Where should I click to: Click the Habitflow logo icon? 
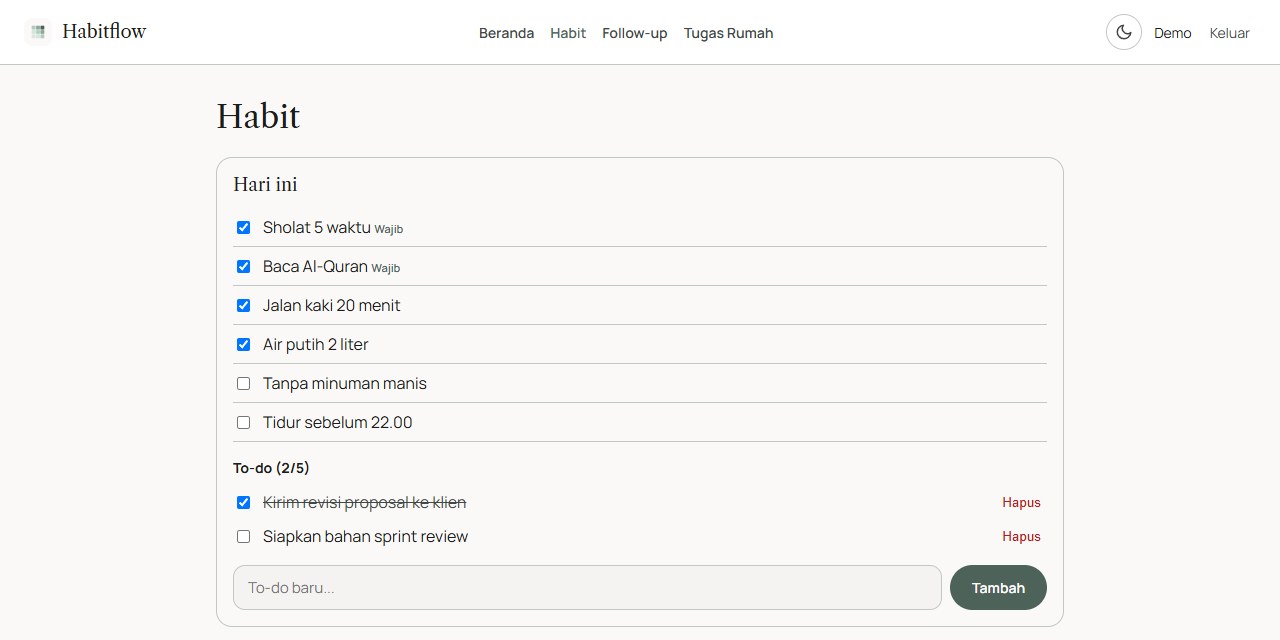click(x=38, y=32)
